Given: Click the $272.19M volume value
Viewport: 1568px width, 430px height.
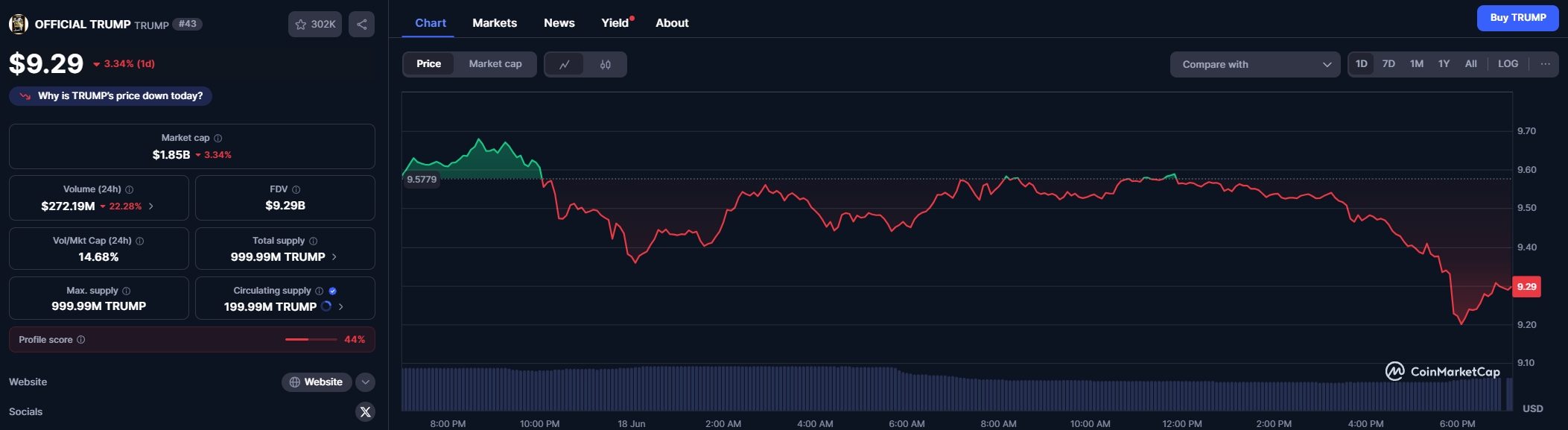Looking at the screenshot, I should click(x=68, y=206).
